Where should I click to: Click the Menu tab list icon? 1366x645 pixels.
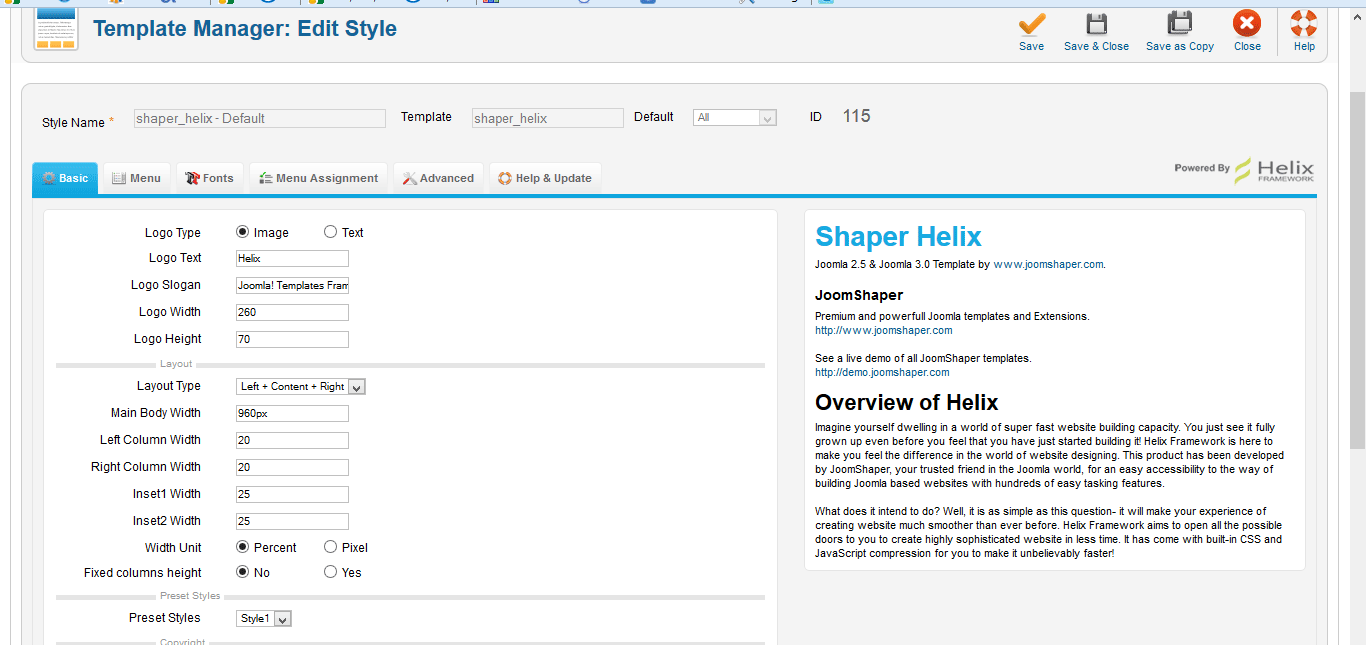point(118,178)
